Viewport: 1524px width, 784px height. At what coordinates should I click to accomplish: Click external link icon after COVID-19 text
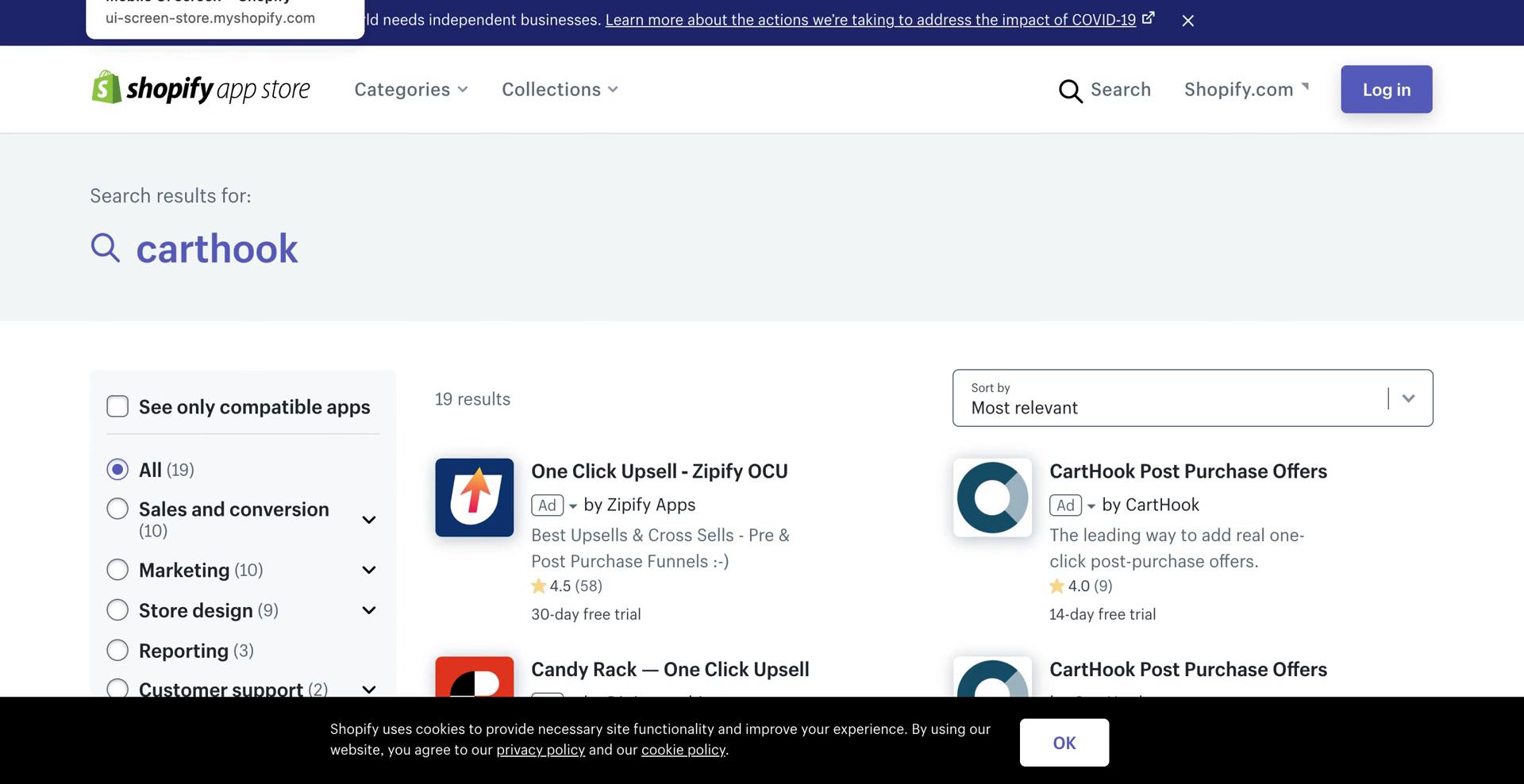tap(1149, 17)
